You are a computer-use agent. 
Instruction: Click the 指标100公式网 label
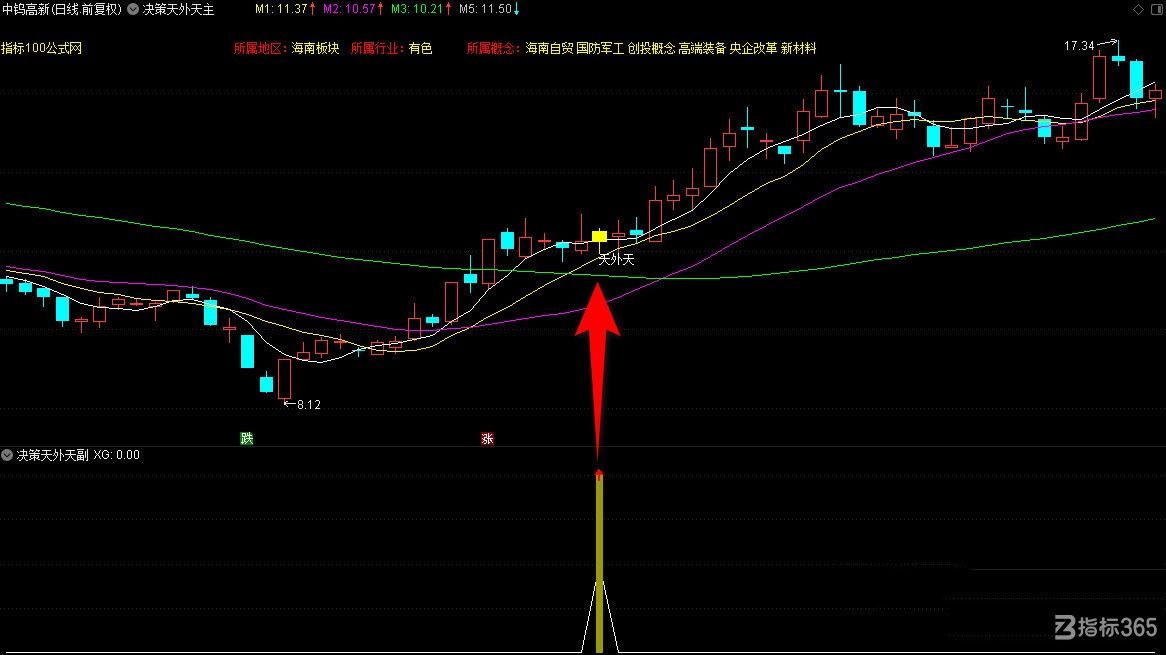coord(42,48)
